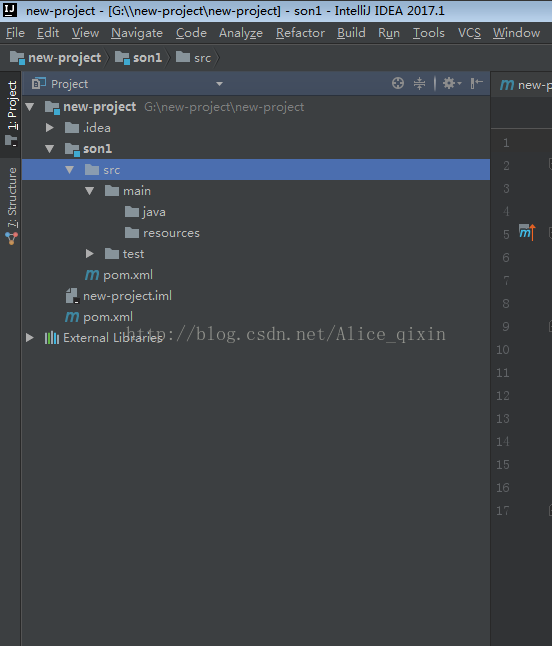Click new-project in the navigation breadcrumb
552x646 pixels.
click(x=55, y=58)
